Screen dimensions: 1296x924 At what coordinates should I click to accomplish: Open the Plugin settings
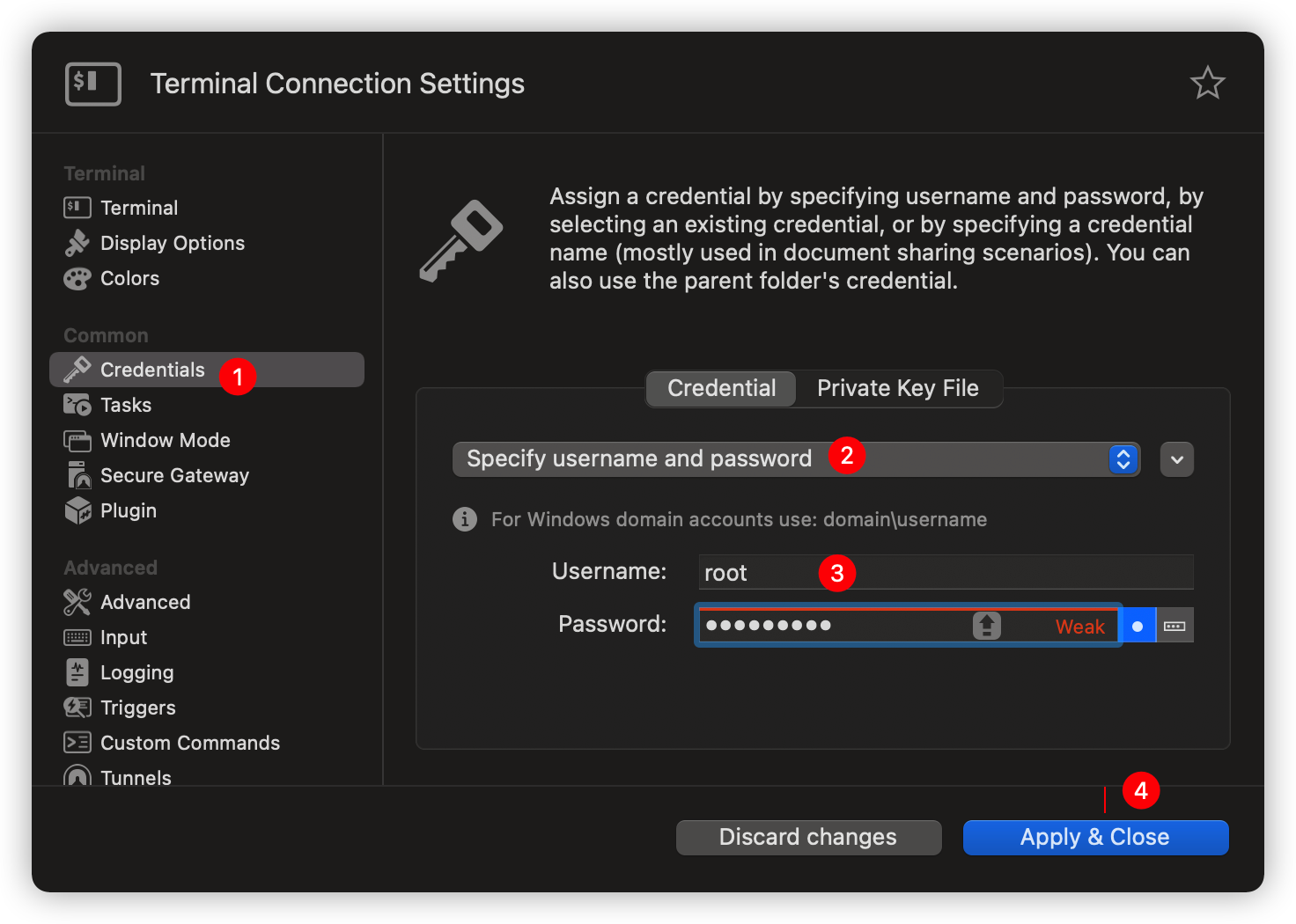(x=128, y=511)
